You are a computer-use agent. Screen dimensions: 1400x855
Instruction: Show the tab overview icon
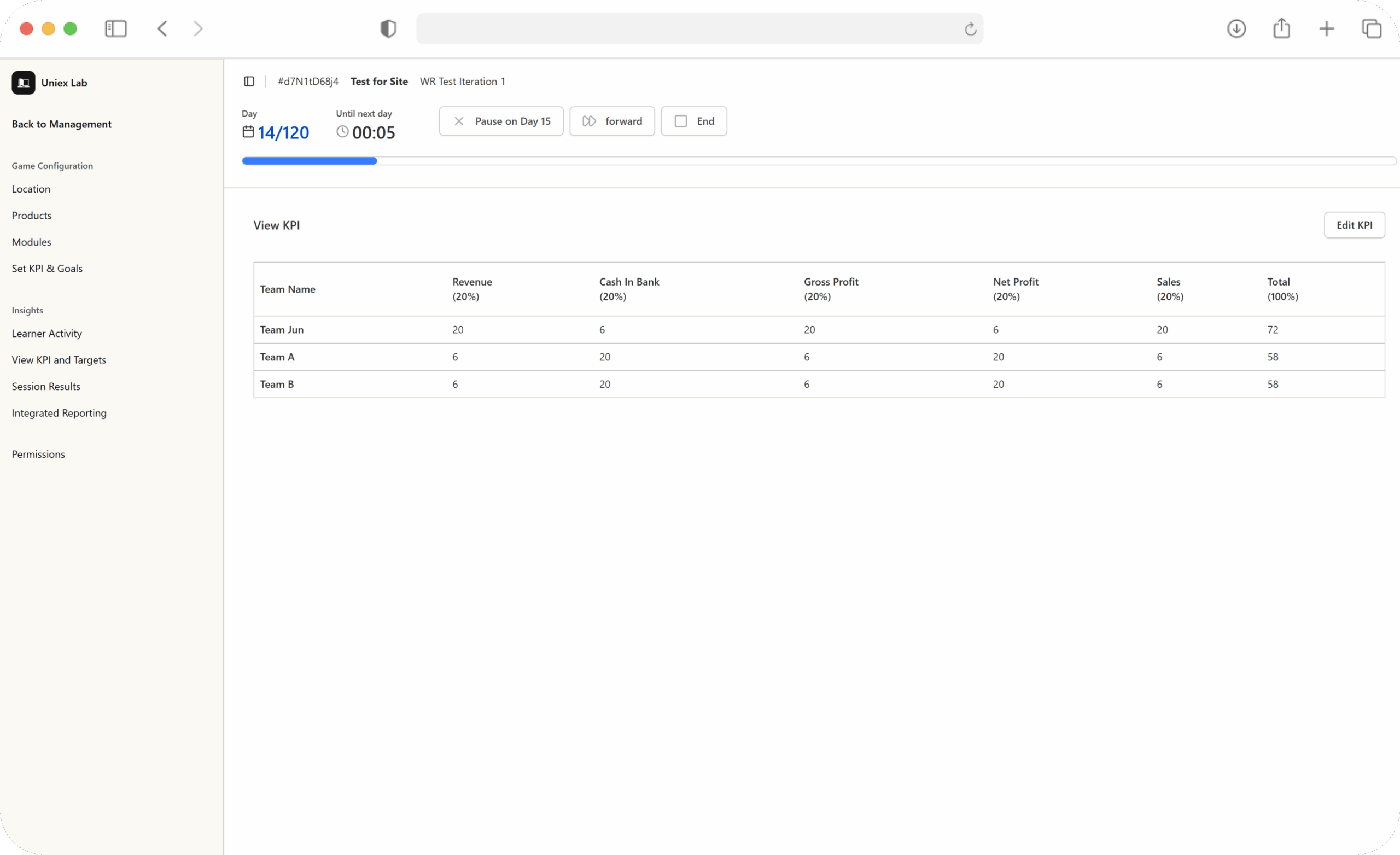[x=1371, y=28]
